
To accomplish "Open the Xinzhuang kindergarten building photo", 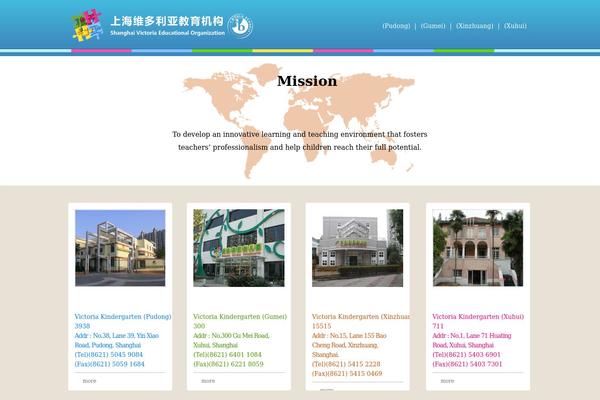I will point(357,248).
